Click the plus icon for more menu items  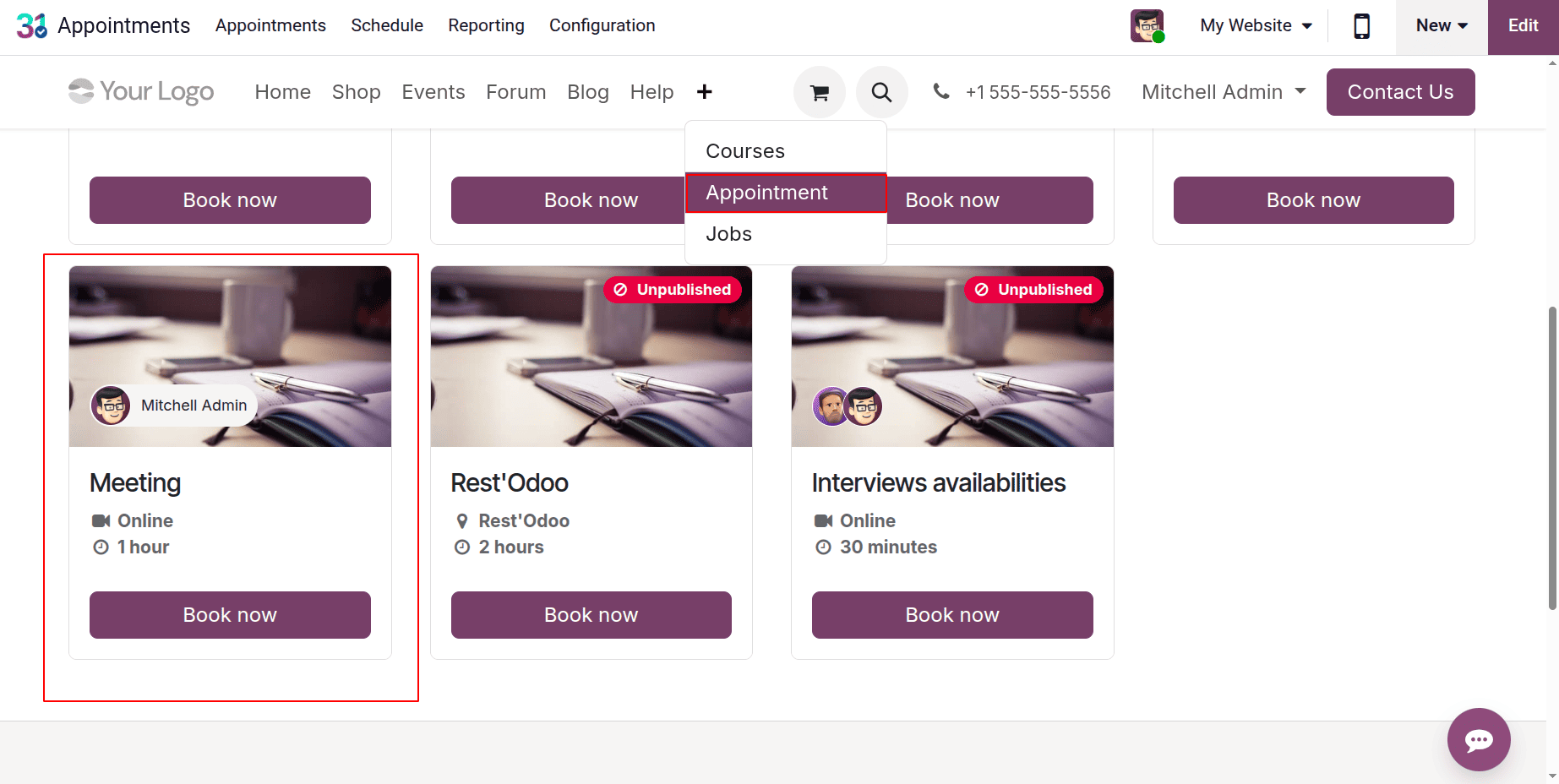[705, 91]
